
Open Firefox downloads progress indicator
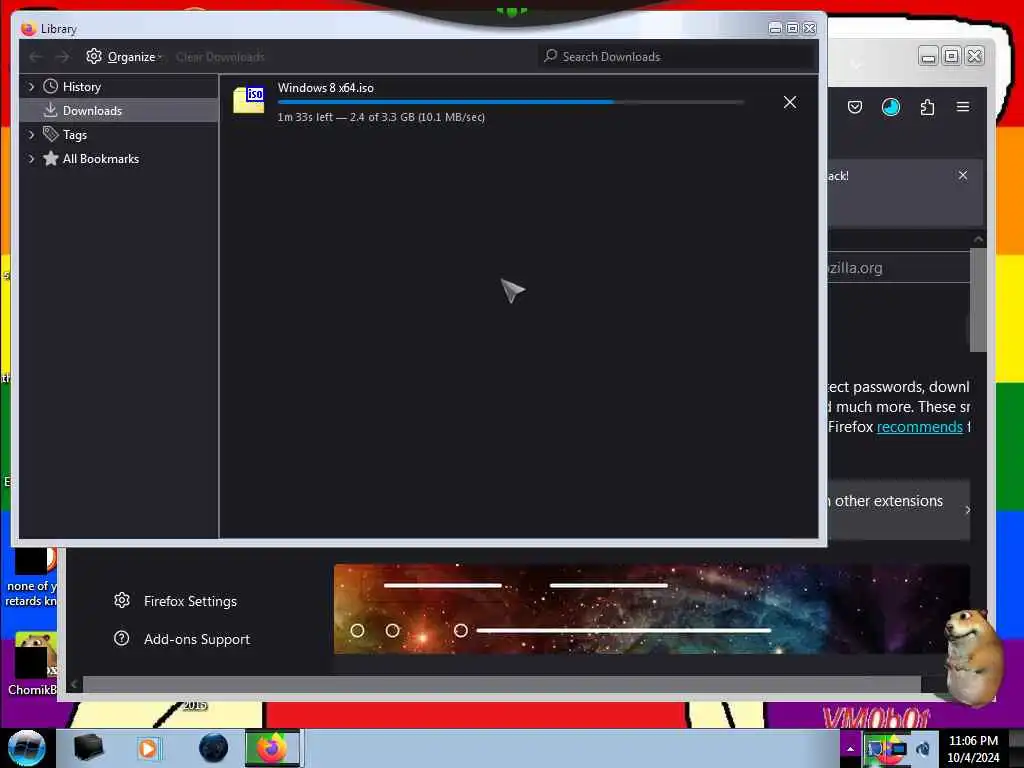[x=891, y=107]
